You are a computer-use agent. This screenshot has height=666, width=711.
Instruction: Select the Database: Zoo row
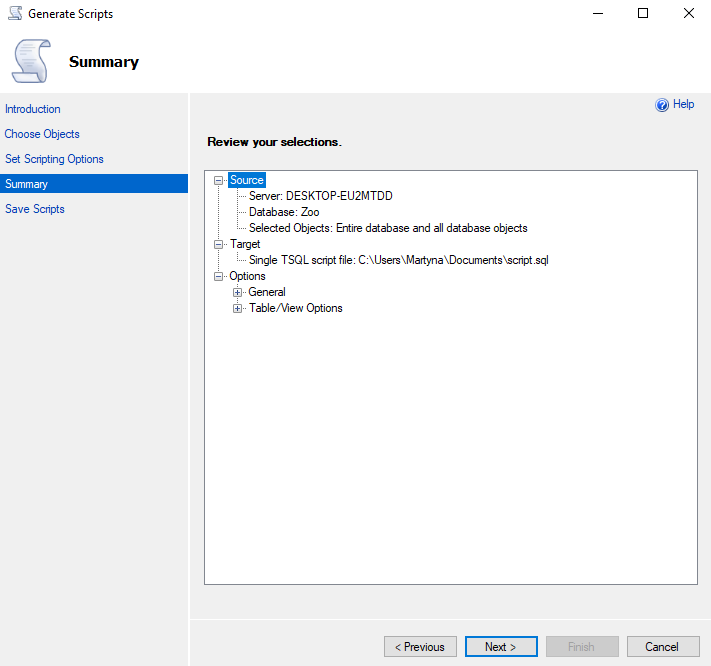tap(284, 212)
